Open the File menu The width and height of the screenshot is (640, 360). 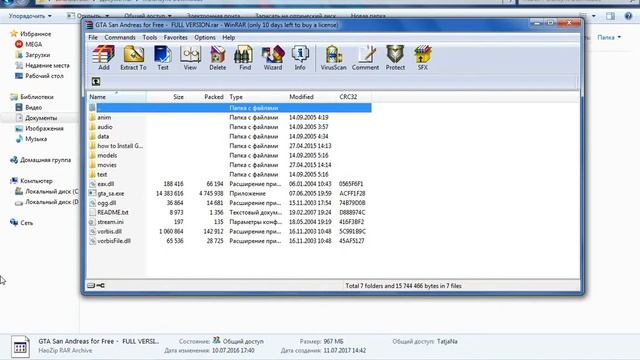click(x=93, y=38)
